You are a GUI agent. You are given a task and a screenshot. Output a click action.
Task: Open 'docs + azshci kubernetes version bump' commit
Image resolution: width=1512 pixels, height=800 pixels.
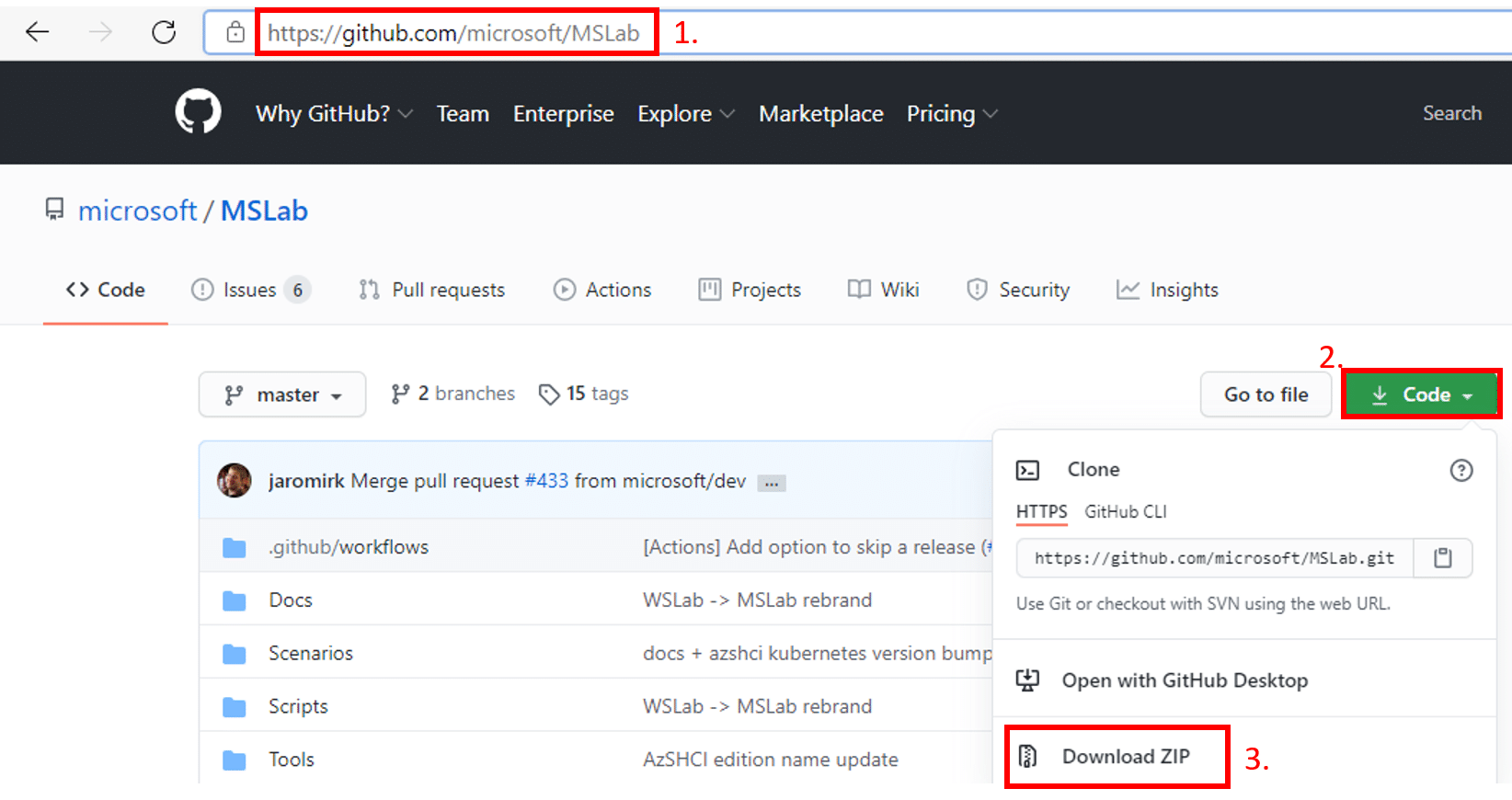point(818,654)
